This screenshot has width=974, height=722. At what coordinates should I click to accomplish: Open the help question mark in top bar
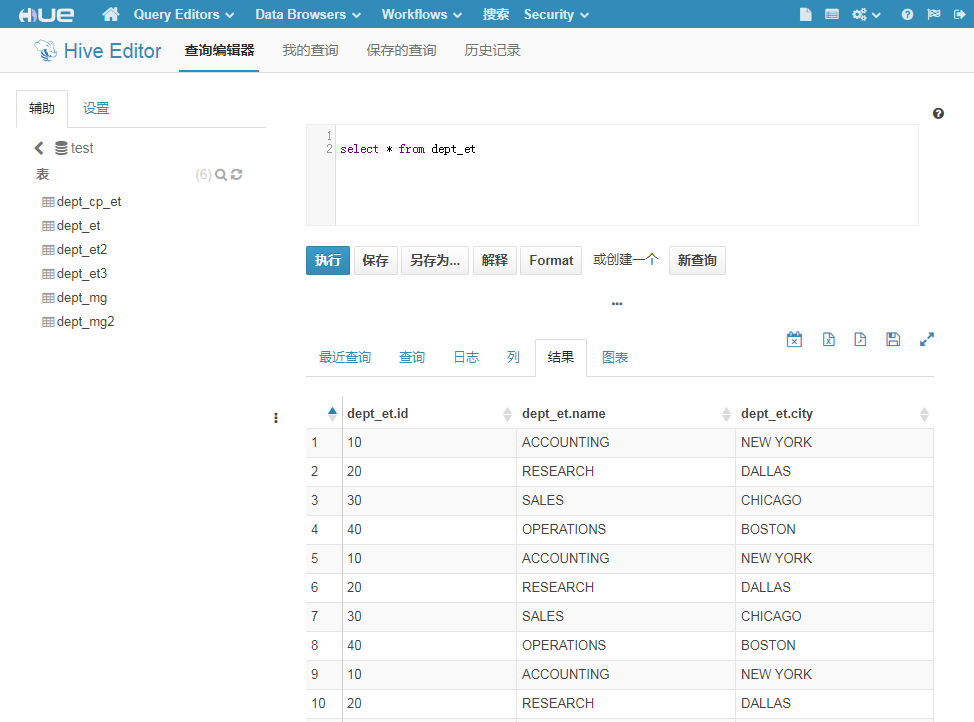tap(907, 14)
